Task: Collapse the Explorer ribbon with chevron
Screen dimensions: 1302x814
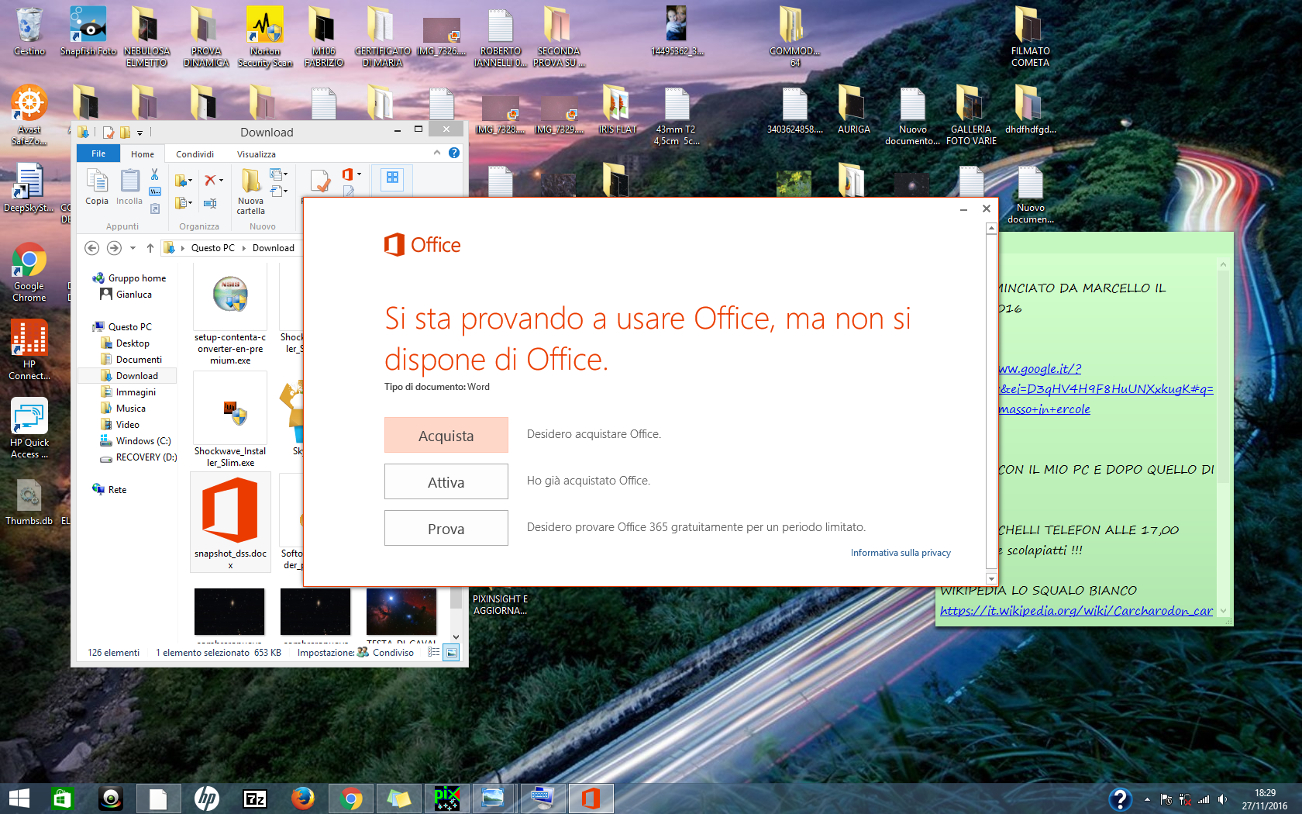Action: pyautogui.click(x=436, y=153)
